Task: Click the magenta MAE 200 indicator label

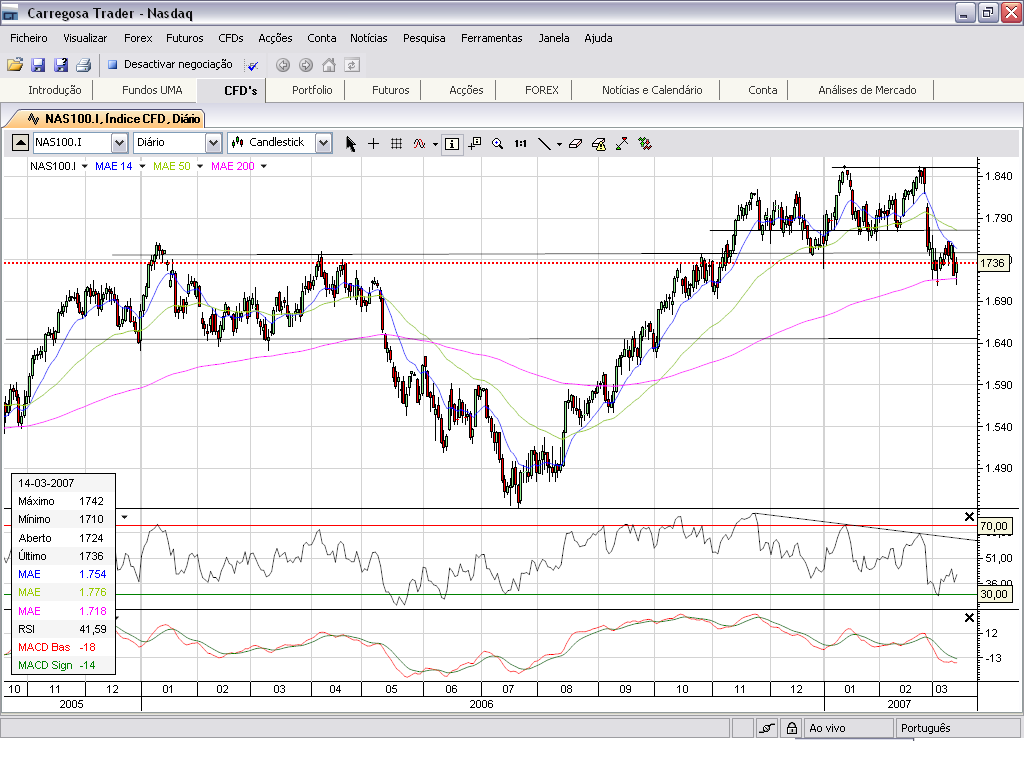Action: [232, 166]
